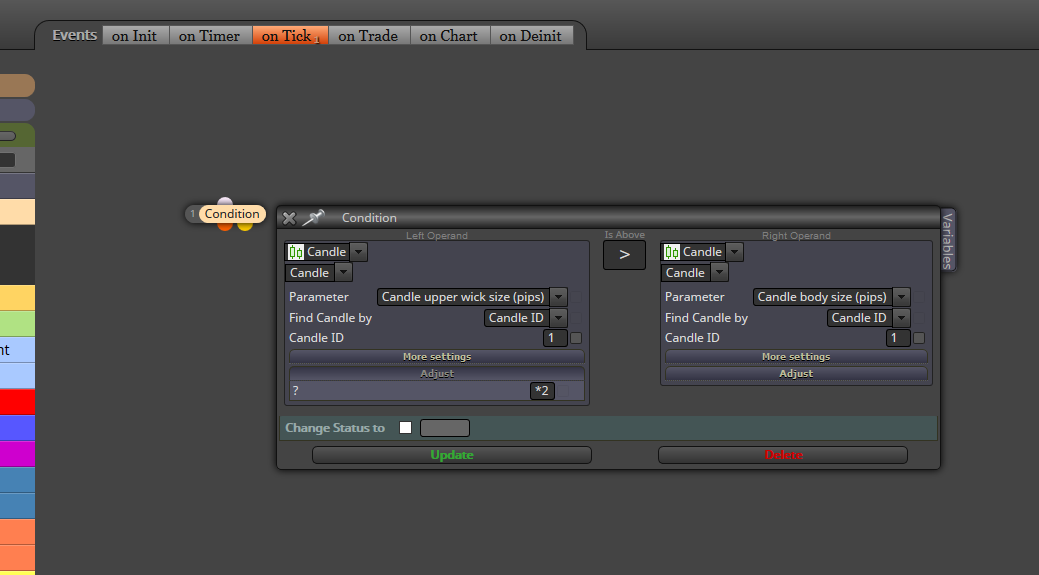This screenshot has width=1039, height=575.
Task: Switch to the on Init tab
Action: click(x=135, y=36)
